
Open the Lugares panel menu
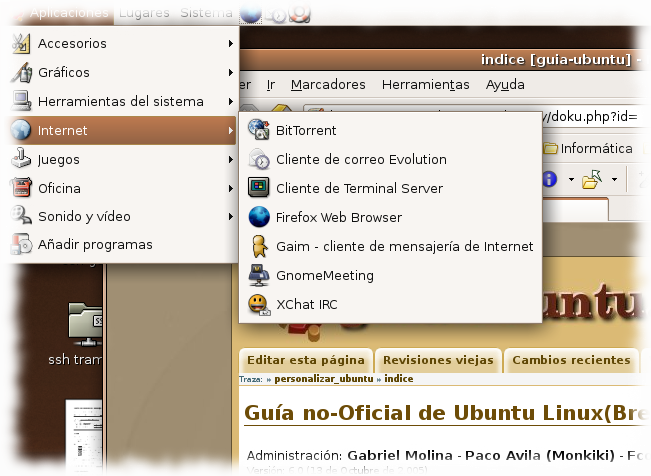coord(144,13)
